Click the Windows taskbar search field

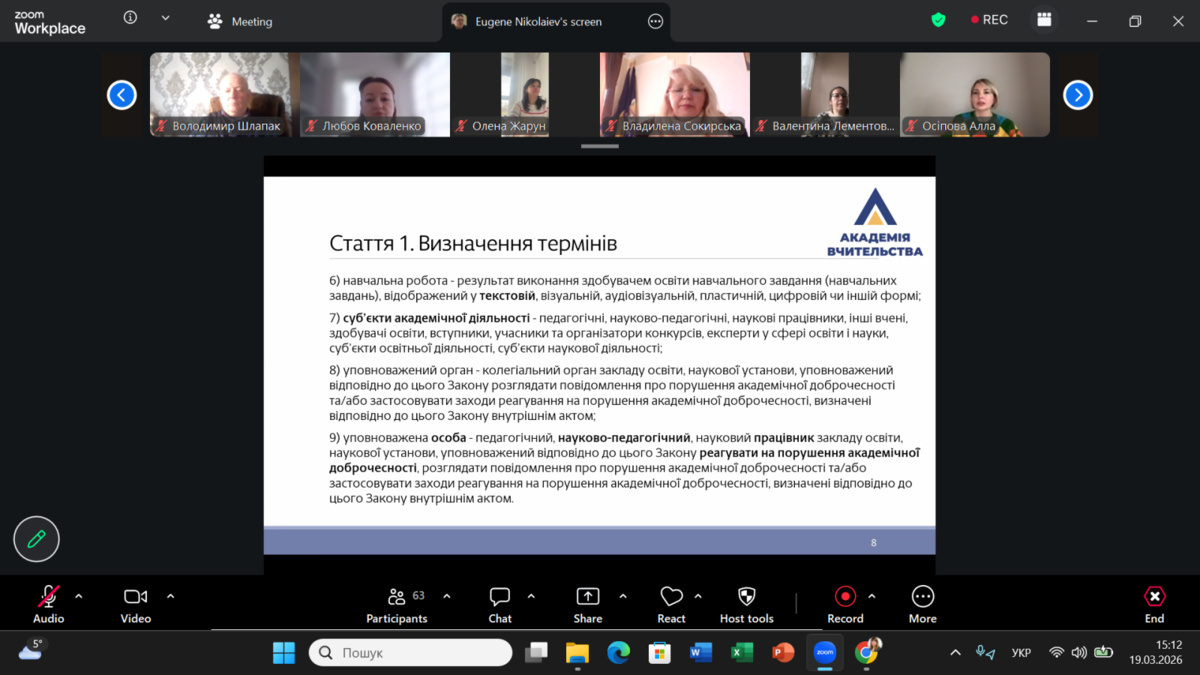(411, 653)
